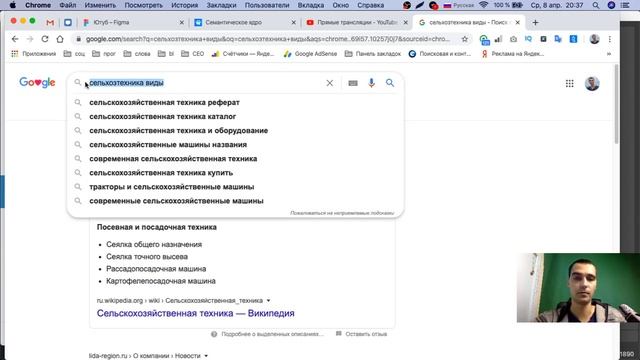Open the Google AdSense bookmark
The image size is (640, 360).
pyautogui.click(x=311, y=53)
